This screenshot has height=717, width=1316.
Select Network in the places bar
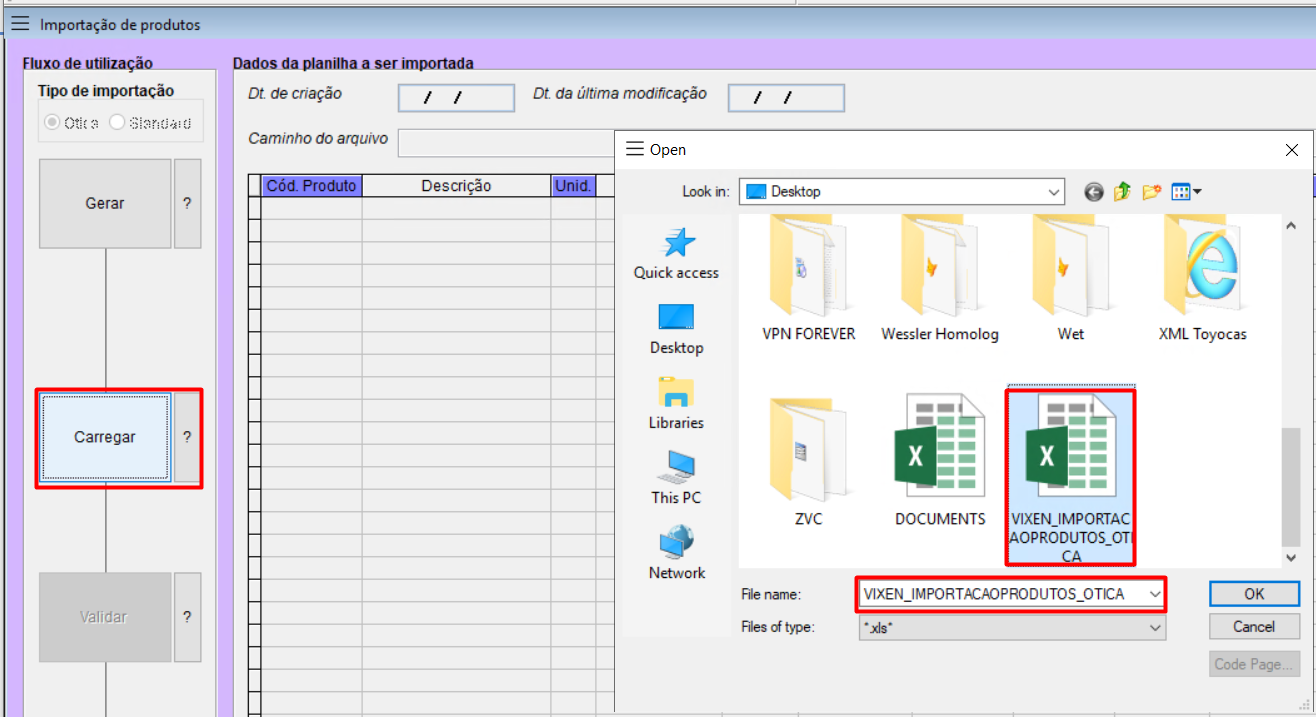676,552
